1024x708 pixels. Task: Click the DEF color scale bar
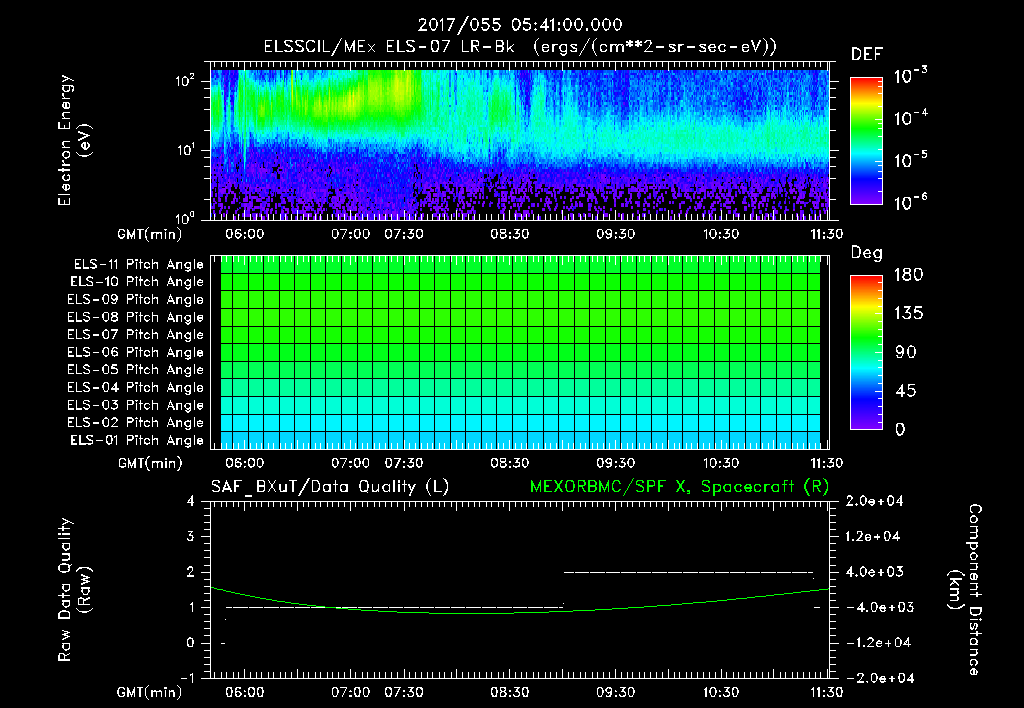pyautogui.click(x=866, y=141)
